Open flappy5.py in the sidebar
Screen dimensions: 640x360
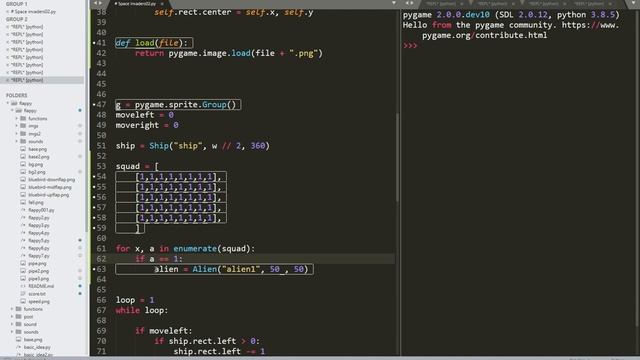coord(39,241)
